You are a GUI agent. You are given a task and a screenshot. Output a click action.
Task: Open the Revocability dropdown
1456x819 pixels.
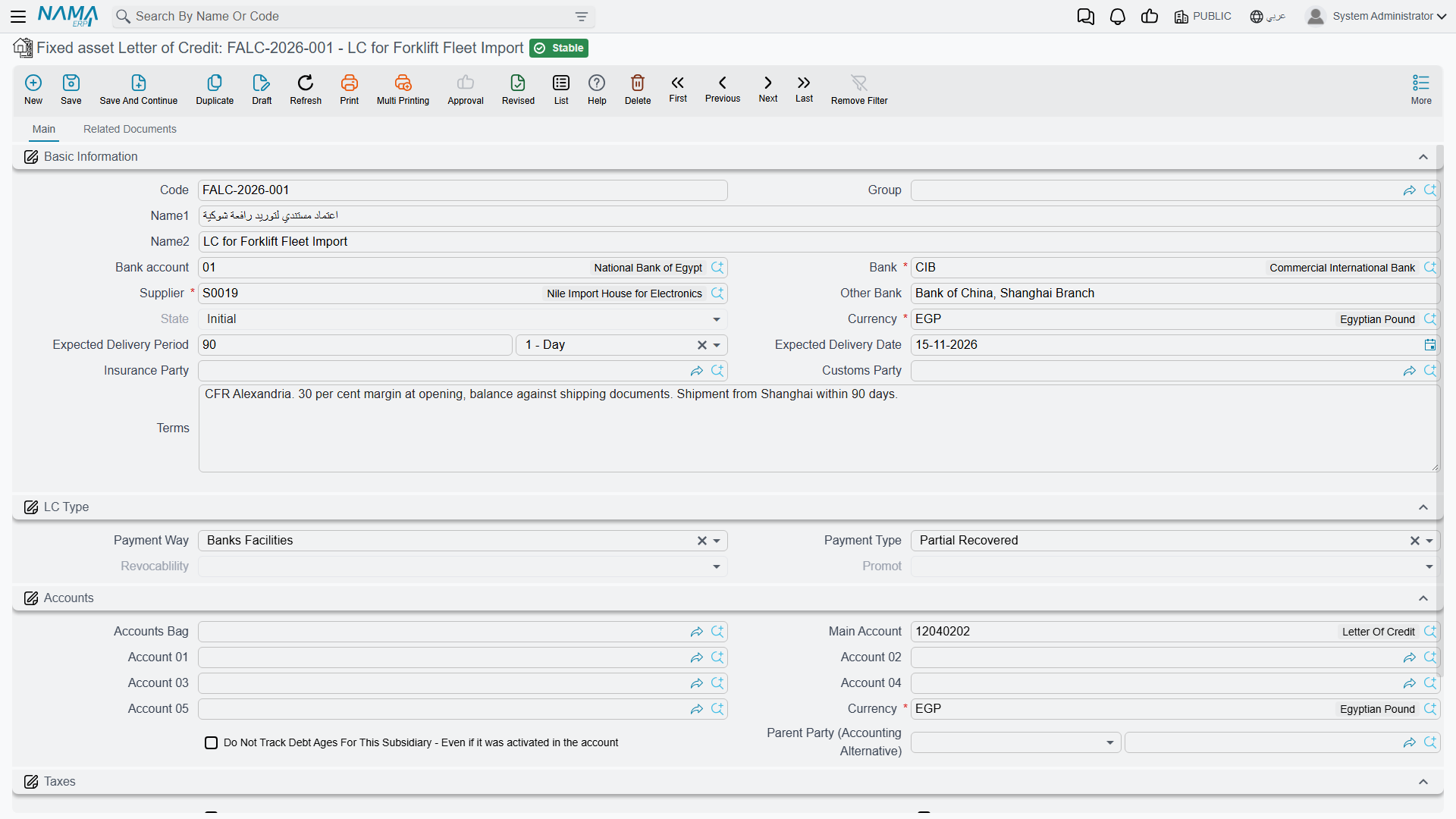pos(717,566)
